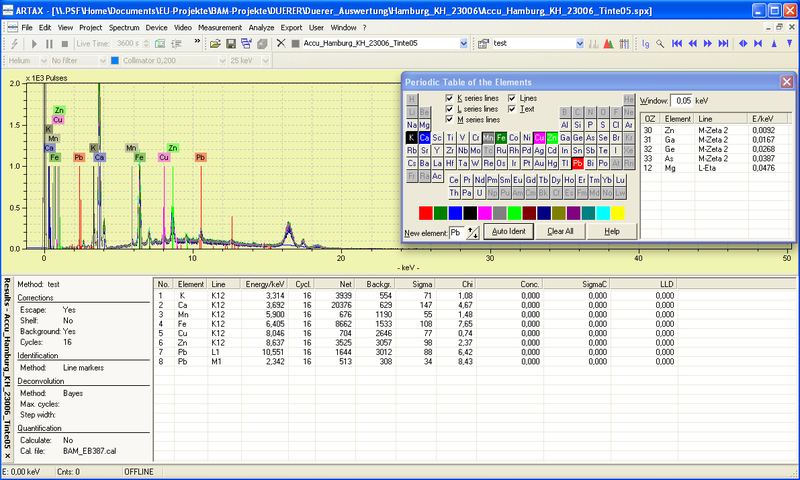This screenshot has height=480, width=800.
Task: Uncheck K series lines checkbox
Action: [449, 98]
